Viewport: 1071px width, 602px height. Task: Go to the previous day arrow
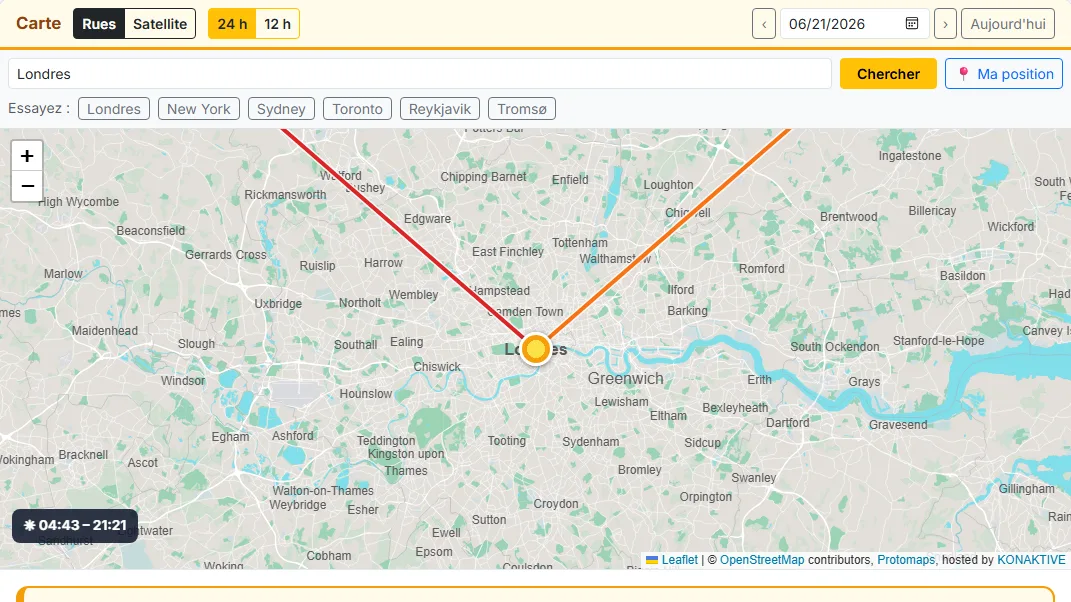click(764, 24)
